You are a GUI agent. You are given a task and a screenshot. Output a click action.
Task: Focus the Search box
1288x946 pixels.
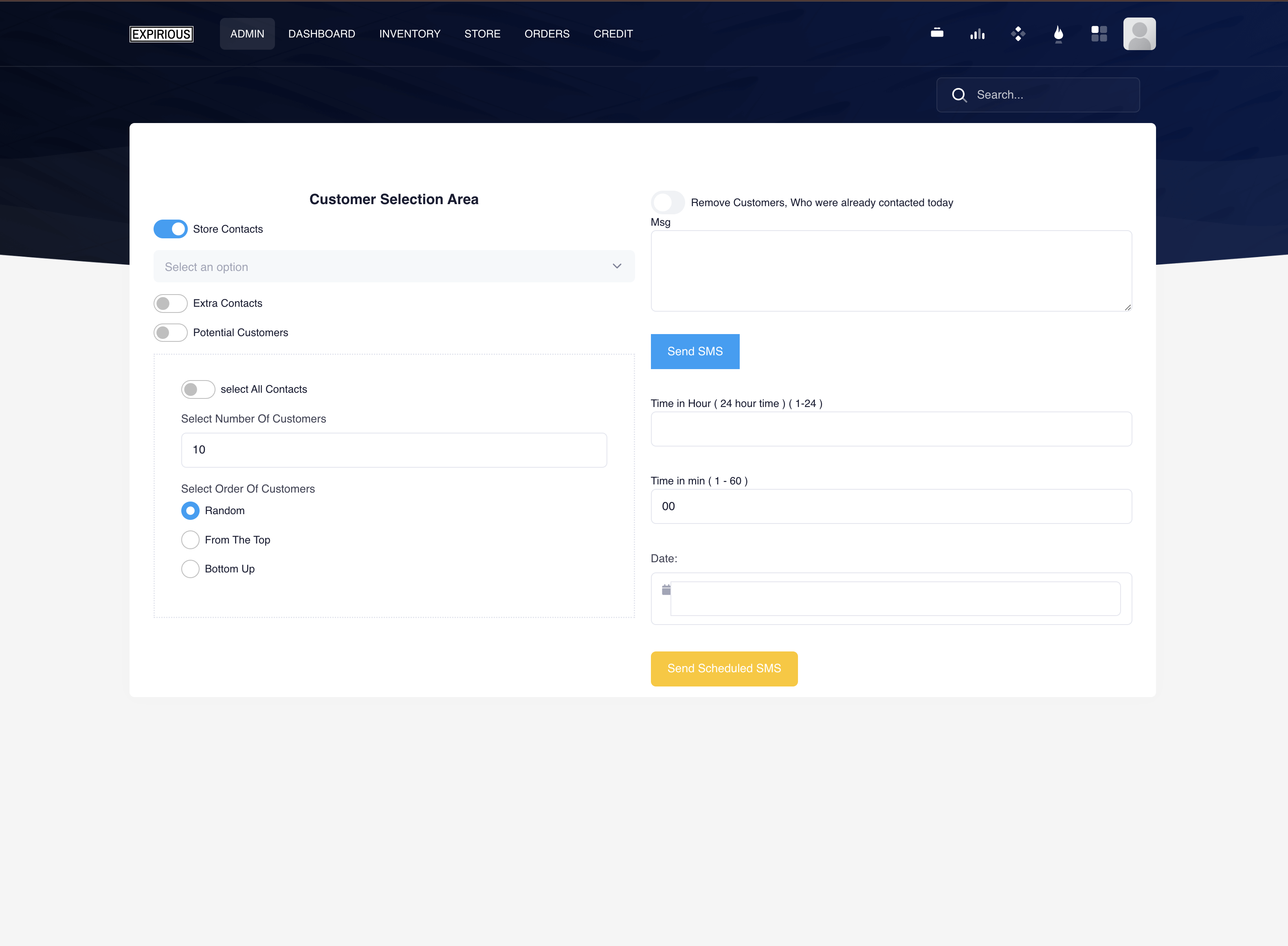pos(1038,95)
